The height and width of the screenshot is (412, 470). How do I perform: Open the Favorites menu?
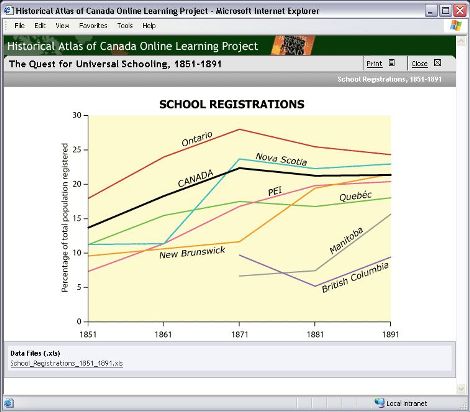point(93,26)
